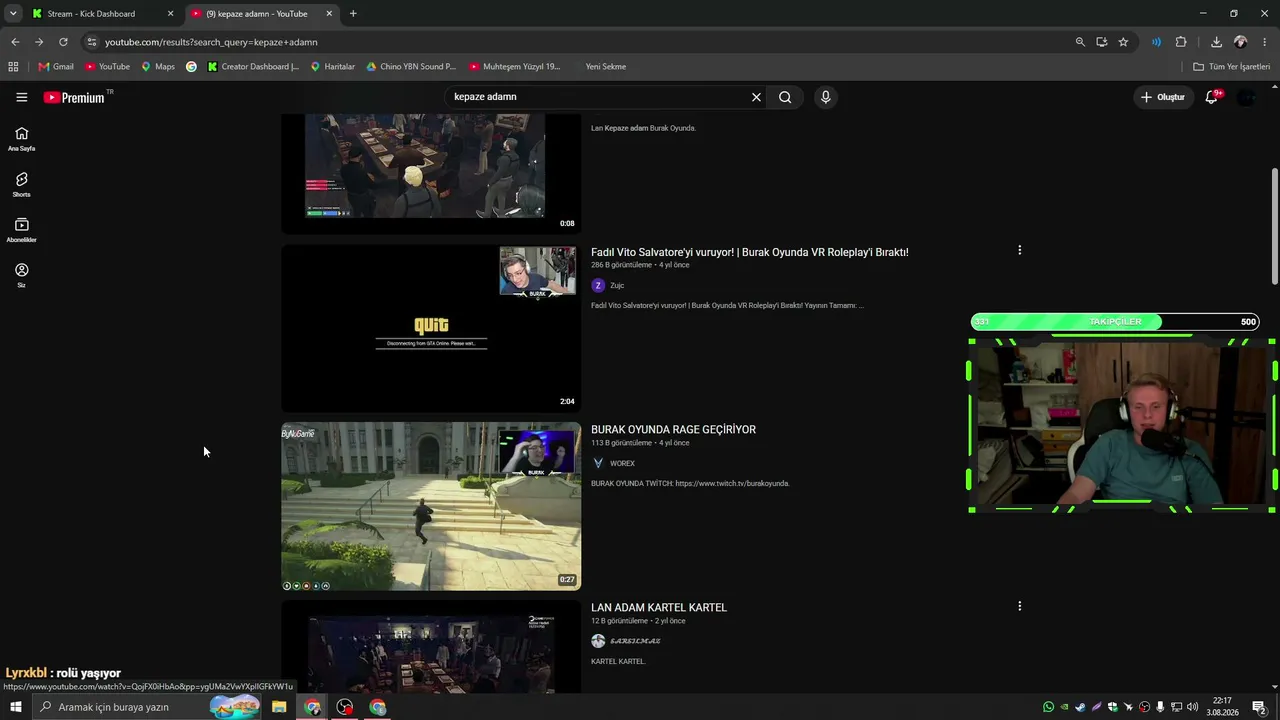1280x720 pixels.
Task: Play the BURAK OYUNDA RAGE video thumbnail
Action: pos(431,506)
